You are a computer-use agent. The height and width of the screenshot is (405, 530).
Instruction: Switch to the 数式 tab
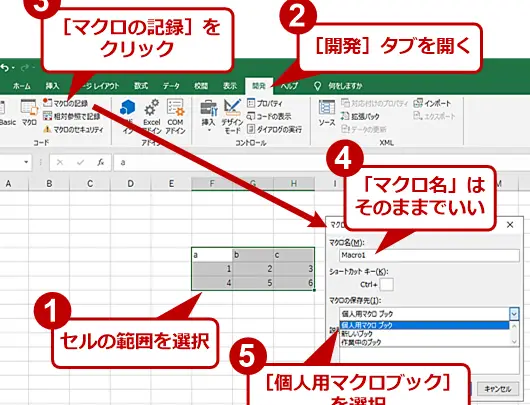pyautogui.click(x=141, y=86)
